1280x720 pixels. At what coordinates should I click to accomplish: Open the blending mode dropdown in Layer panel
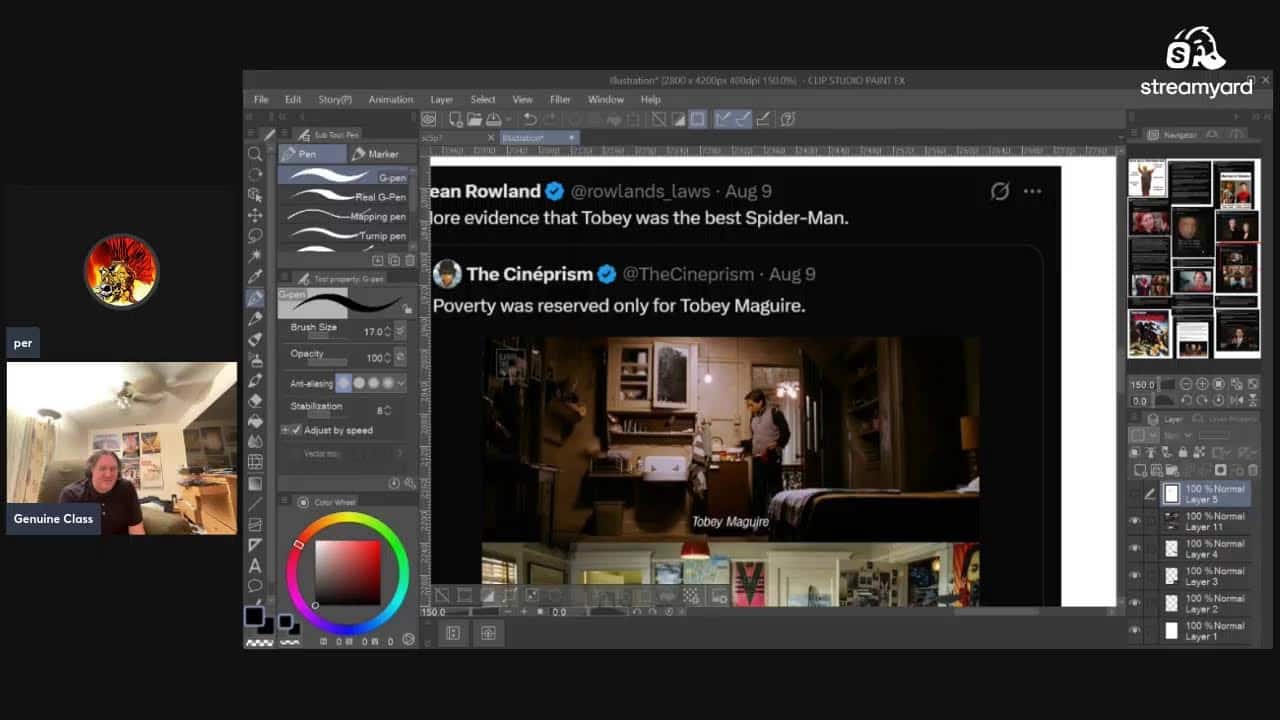(1175, 436)
